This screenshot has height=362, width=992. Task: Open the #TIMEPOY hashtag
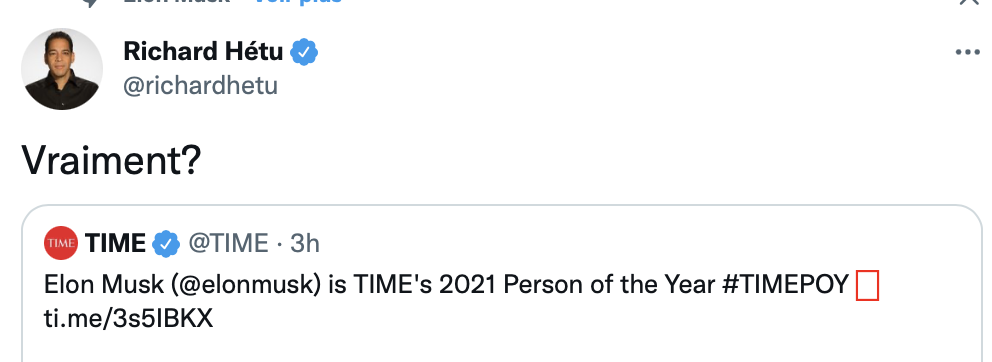pyautogui.click(x=785, y=285)
